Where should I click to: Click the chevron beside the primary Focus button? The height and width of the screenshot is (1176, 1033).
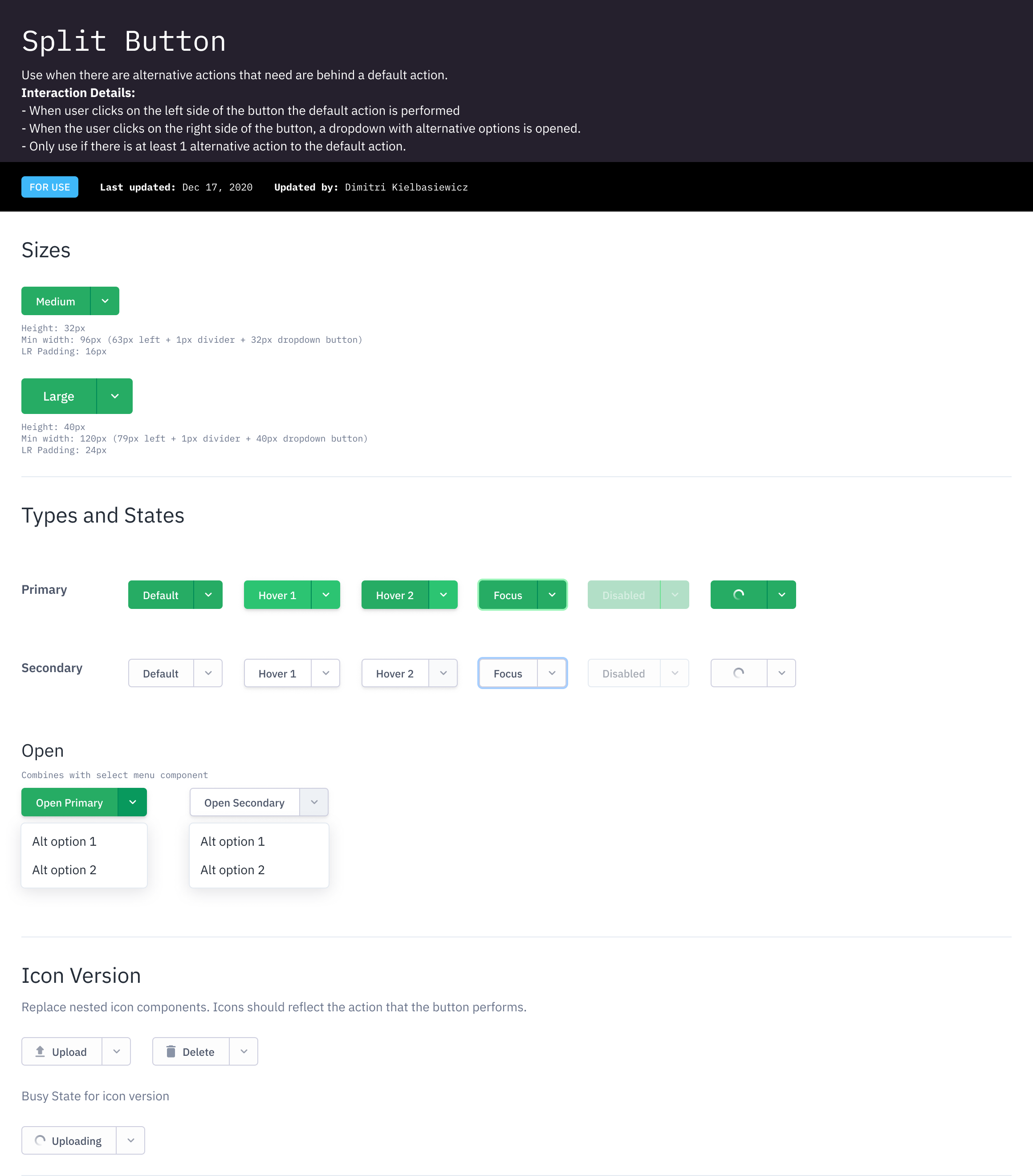[552, 594]
